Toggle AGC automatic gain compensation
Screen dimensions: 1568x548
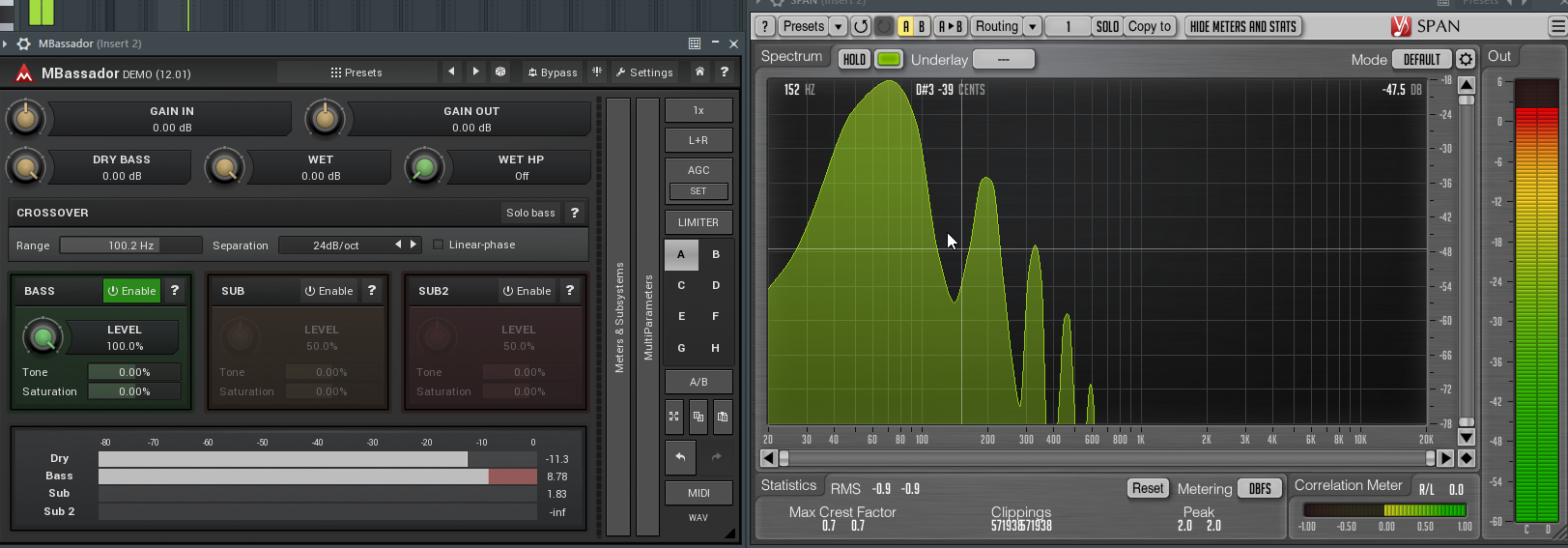click(x=698, y=170)
